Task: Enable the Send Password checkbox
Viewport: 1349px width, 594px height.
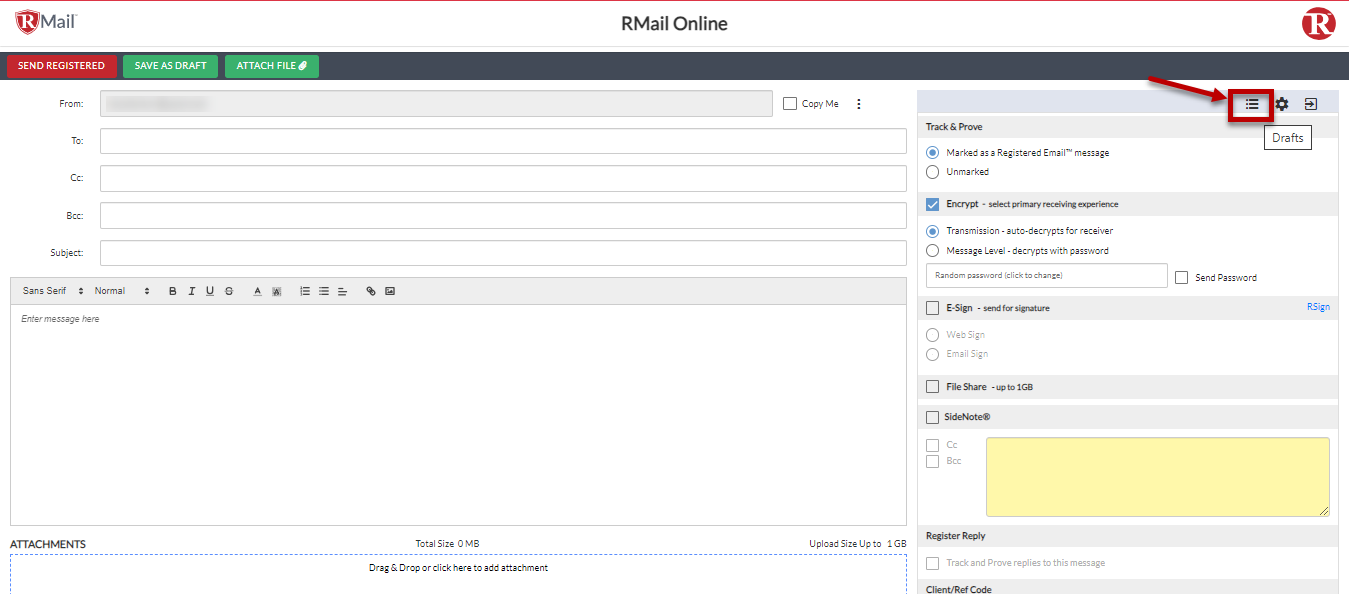Action: (1182, 277)
